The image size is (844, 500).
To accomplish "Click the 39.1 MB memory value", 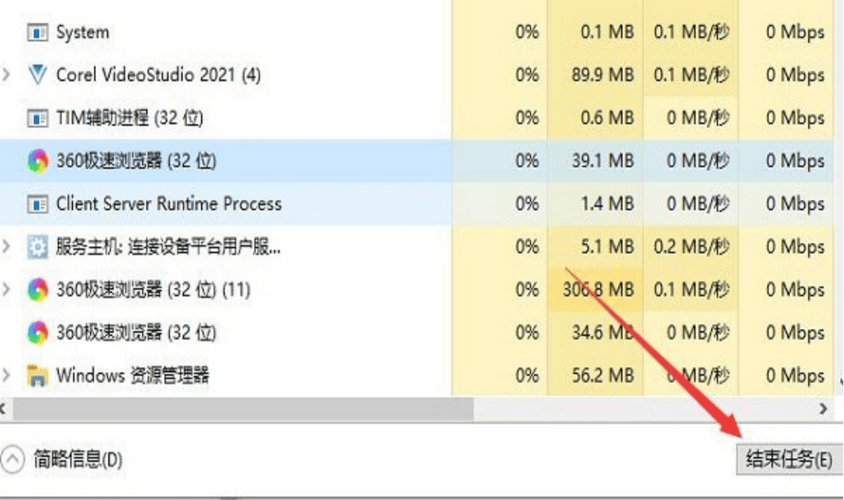I will [x=603, y=161].
